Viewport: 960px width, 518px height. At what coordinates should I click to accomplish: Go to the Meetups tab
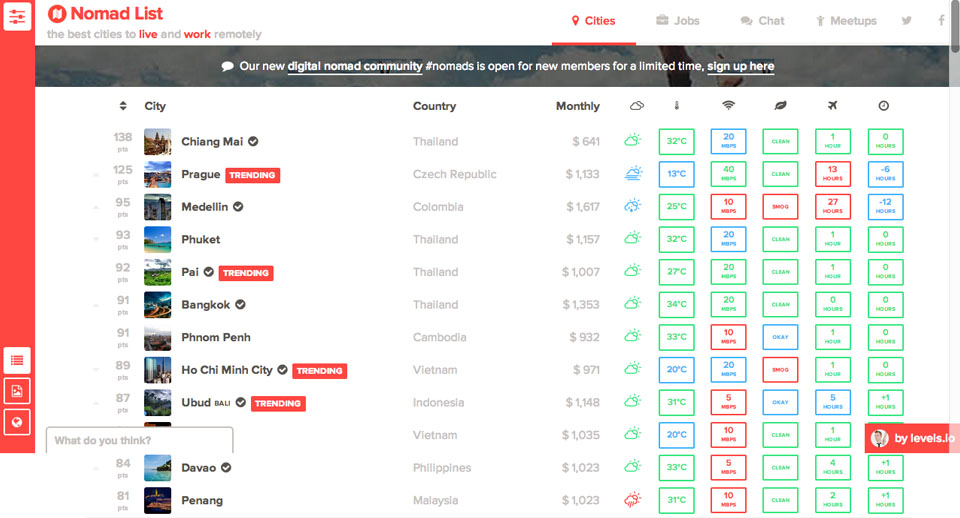[x=846, y=21]
